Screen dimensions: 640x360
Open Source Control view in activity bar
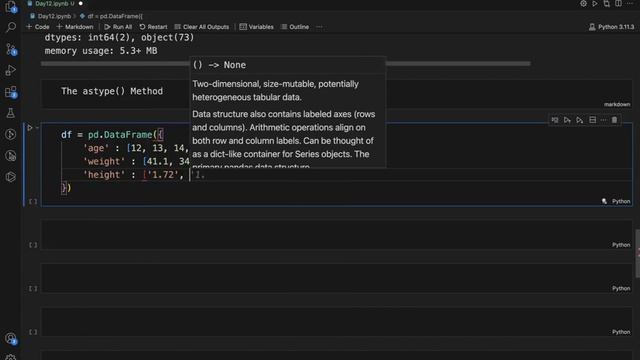pos(11,49)
